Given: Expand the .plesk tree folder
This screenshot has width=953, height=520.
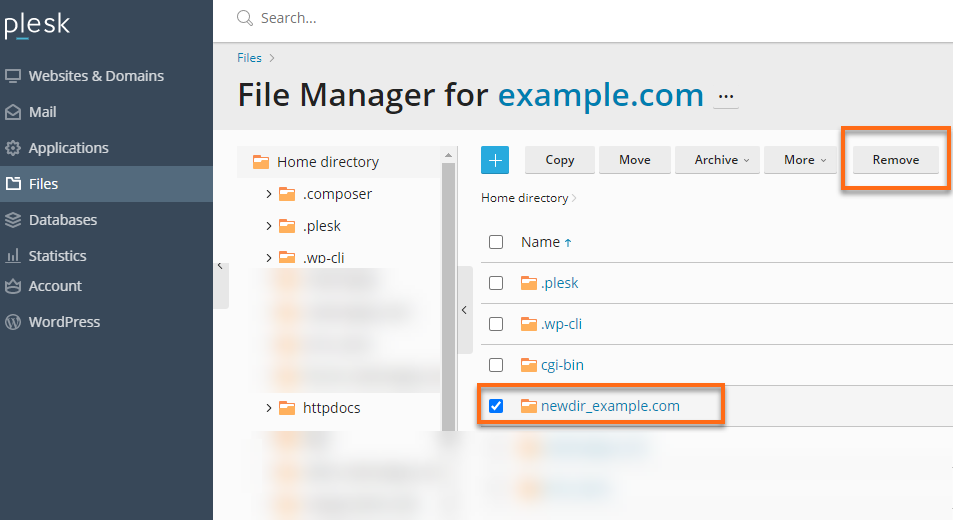Looking at the screenshot, I should click(269, 226).
